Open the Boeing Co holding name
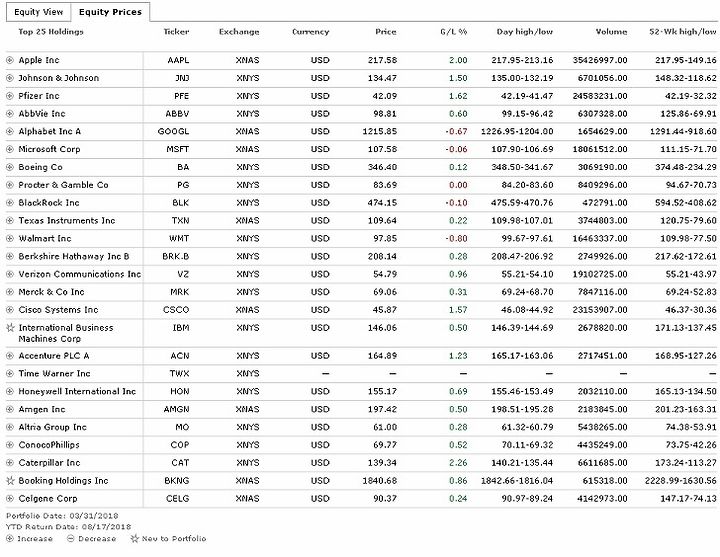Image resolution: width=720 pixels, height=557 pixels. (40, 167)
